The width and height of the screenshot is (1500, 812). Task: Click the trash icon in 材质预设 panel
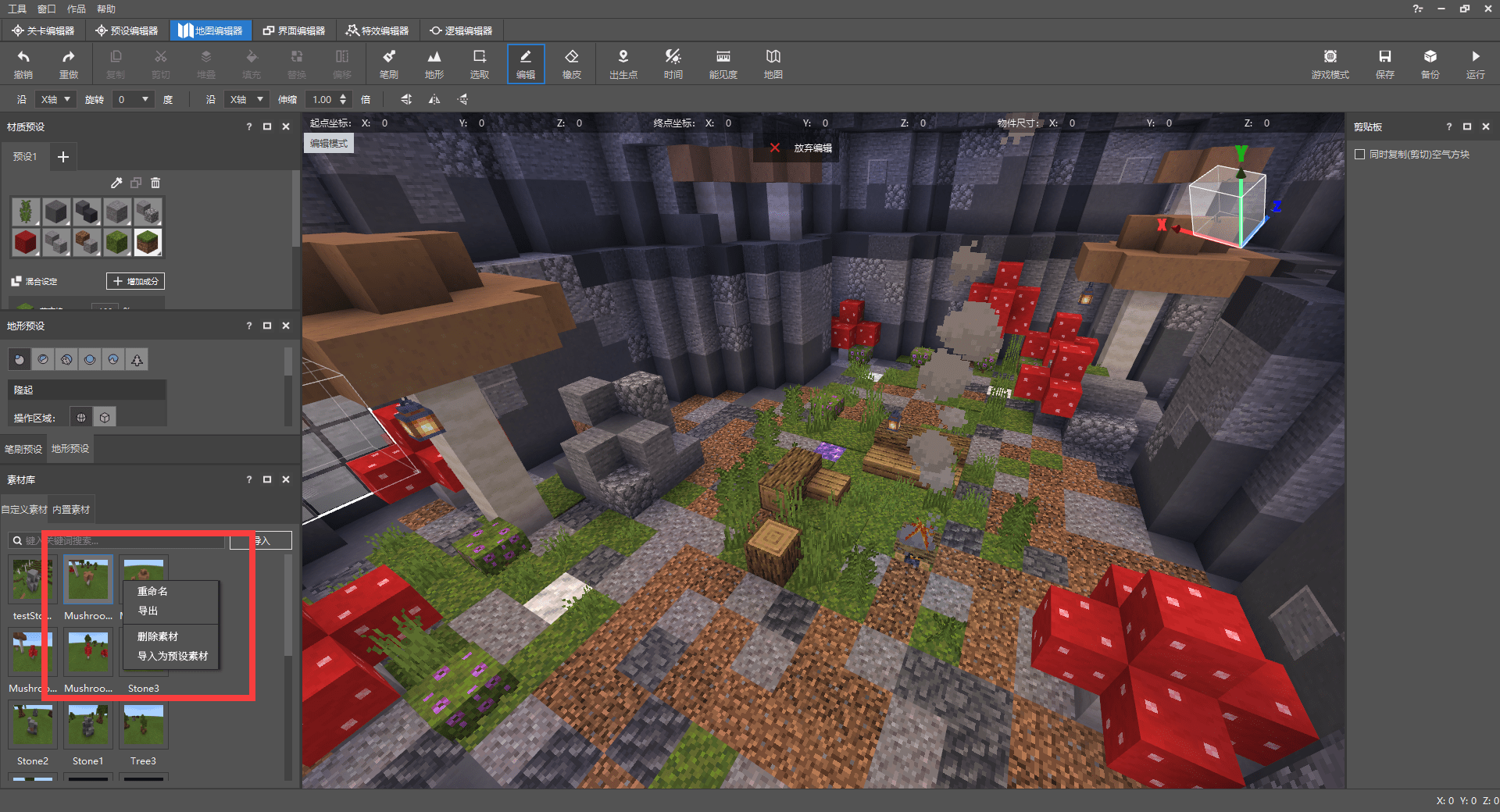[155, 183]
